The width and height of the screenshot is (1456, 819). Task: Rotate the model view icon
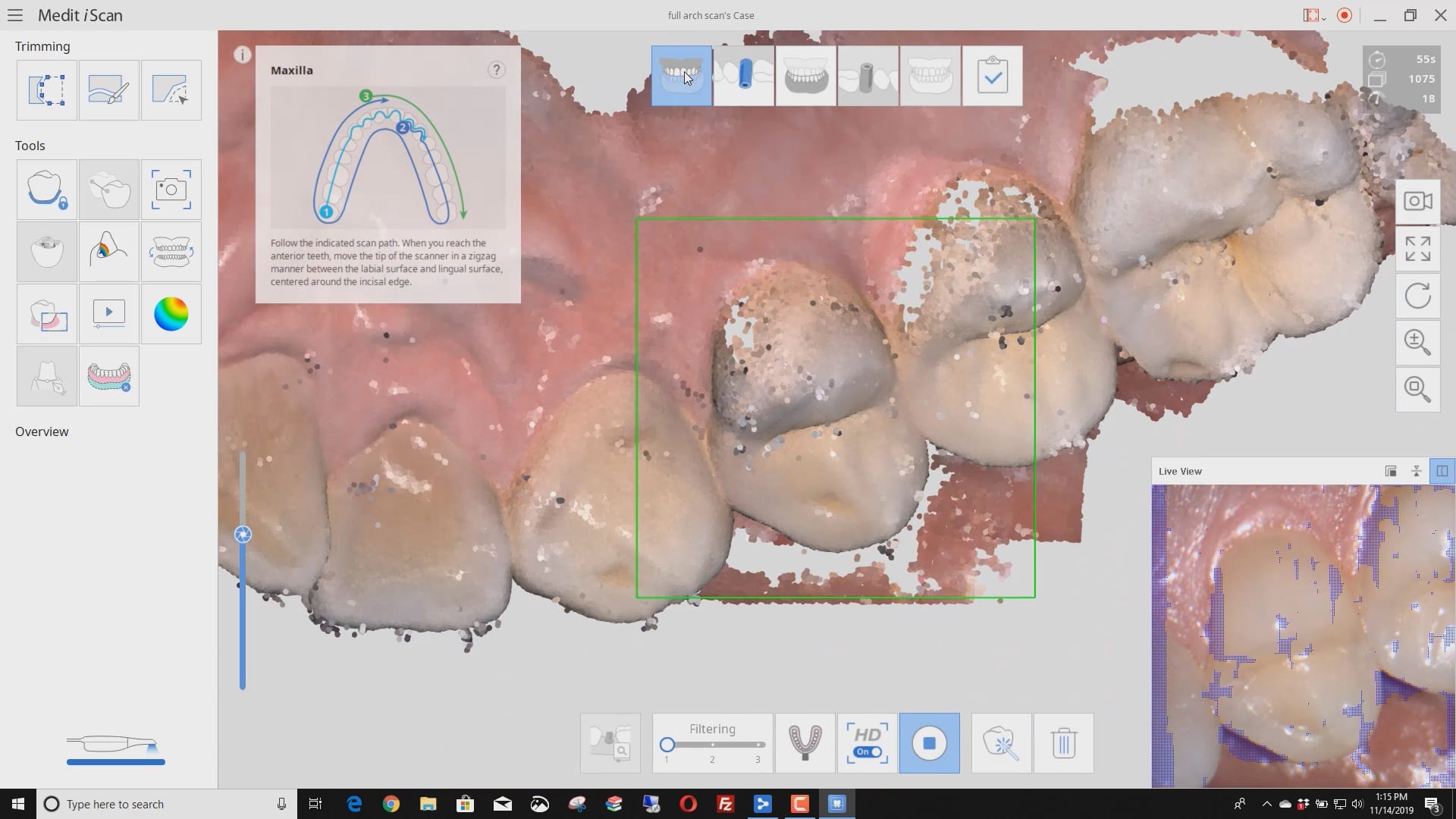(x=1417, y=296)
